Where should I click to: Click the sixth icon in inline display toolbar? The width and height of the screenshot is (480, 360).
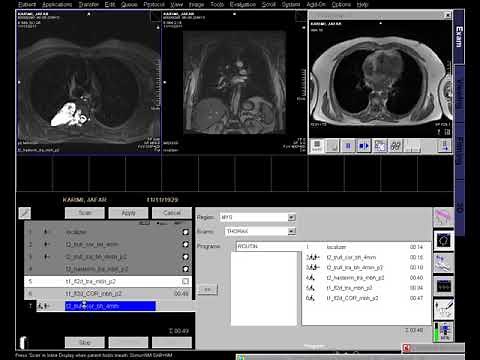(396, 146)
